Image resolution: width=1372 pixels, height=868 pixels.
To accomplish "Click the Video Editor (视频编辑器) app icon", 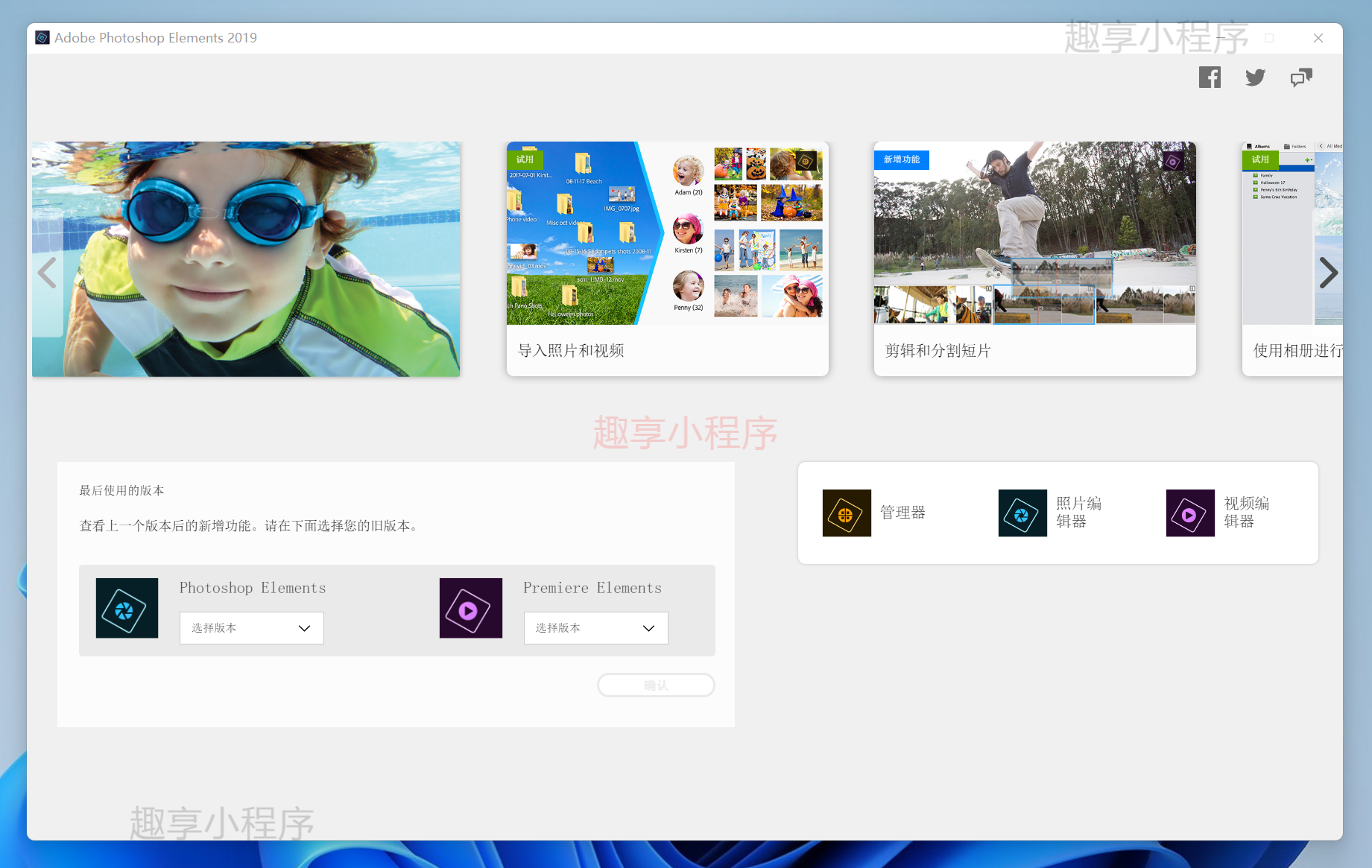I will (x=1190, y=513).
